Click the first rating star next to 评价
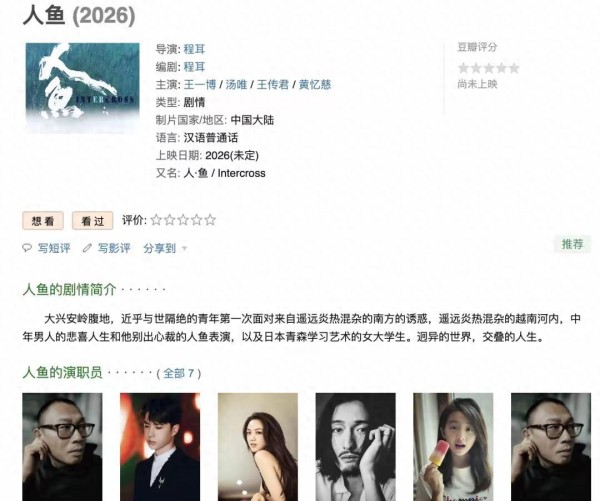 coord(156,220)
